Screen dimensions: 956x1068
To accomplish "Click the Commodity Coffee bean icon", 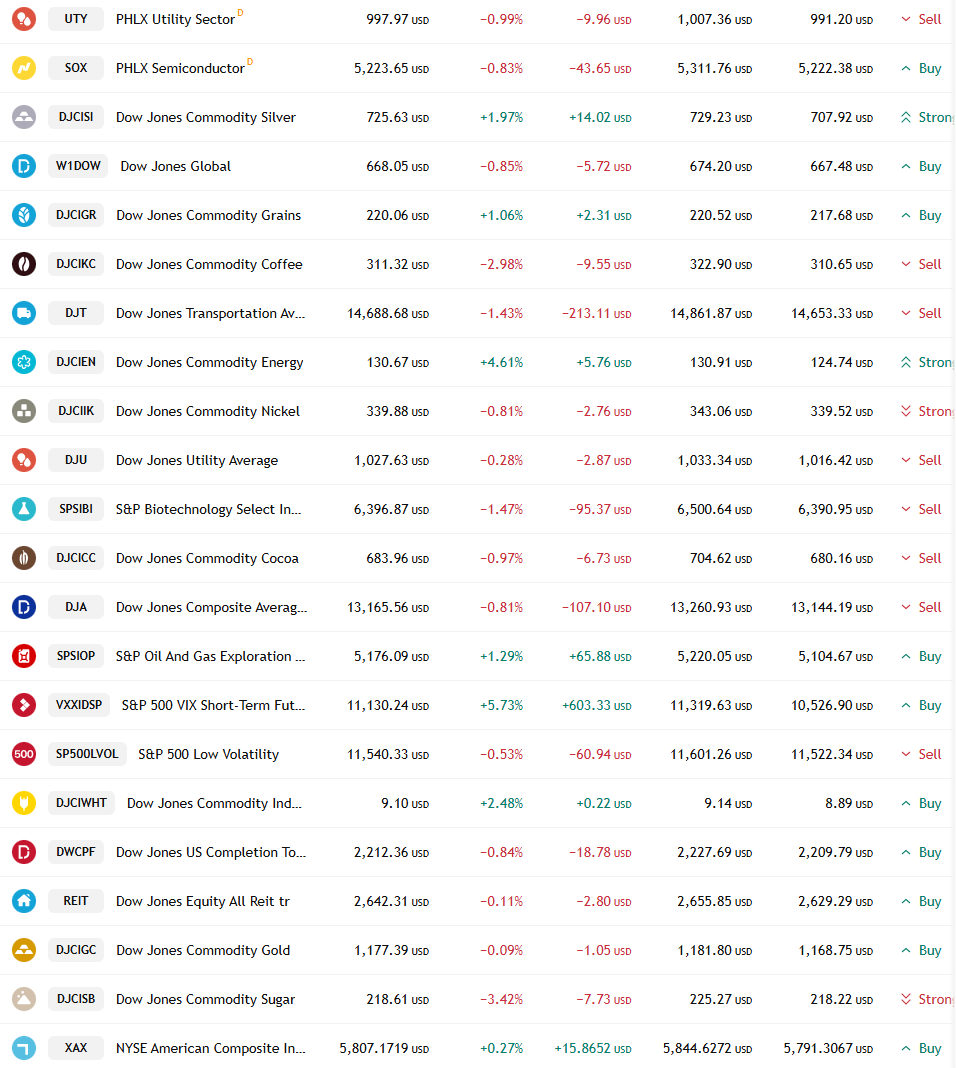I will coord(24,264).
